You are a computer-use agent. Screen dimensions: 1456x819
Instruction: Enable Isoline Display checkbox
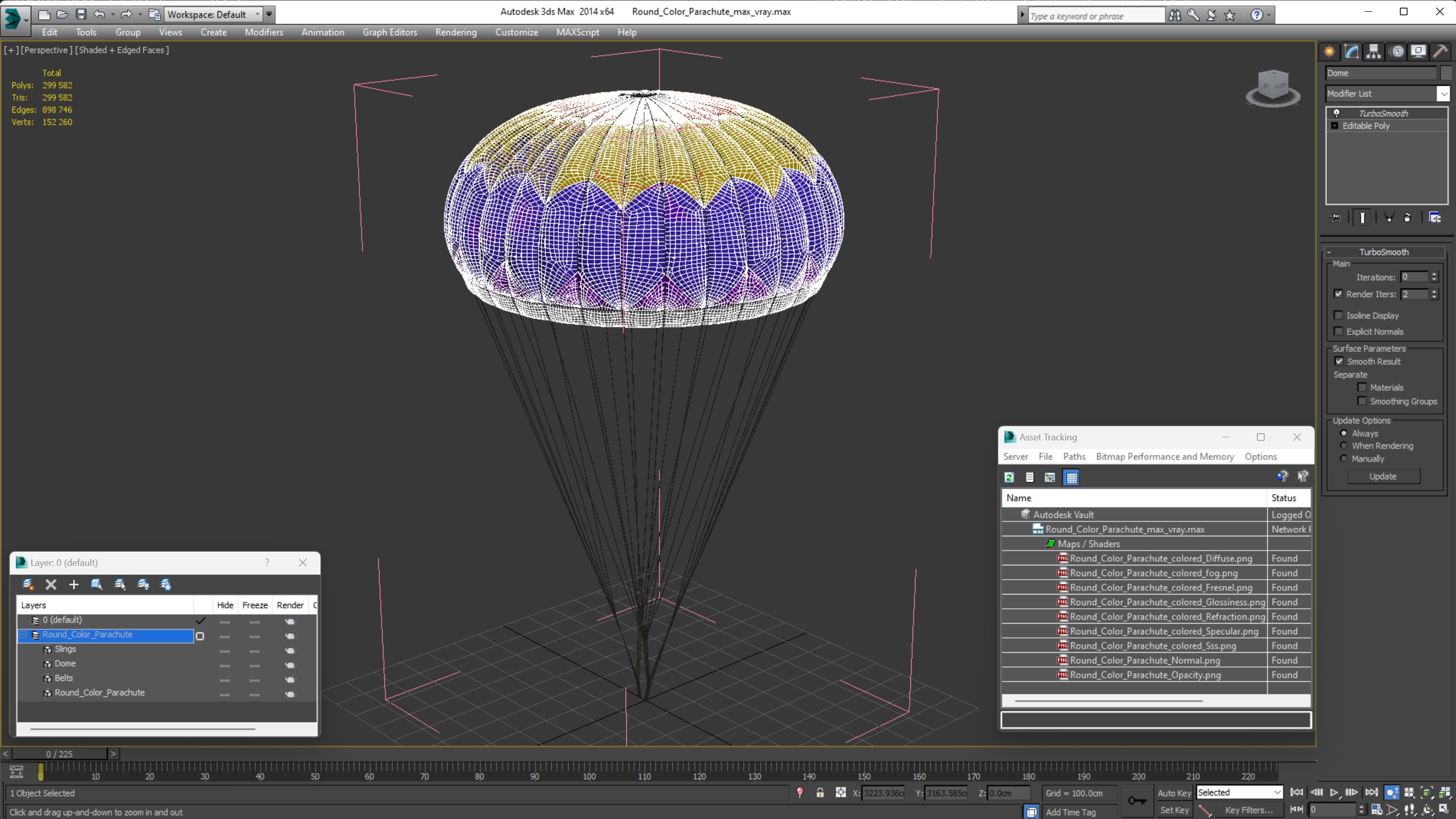pos(1338,315)
